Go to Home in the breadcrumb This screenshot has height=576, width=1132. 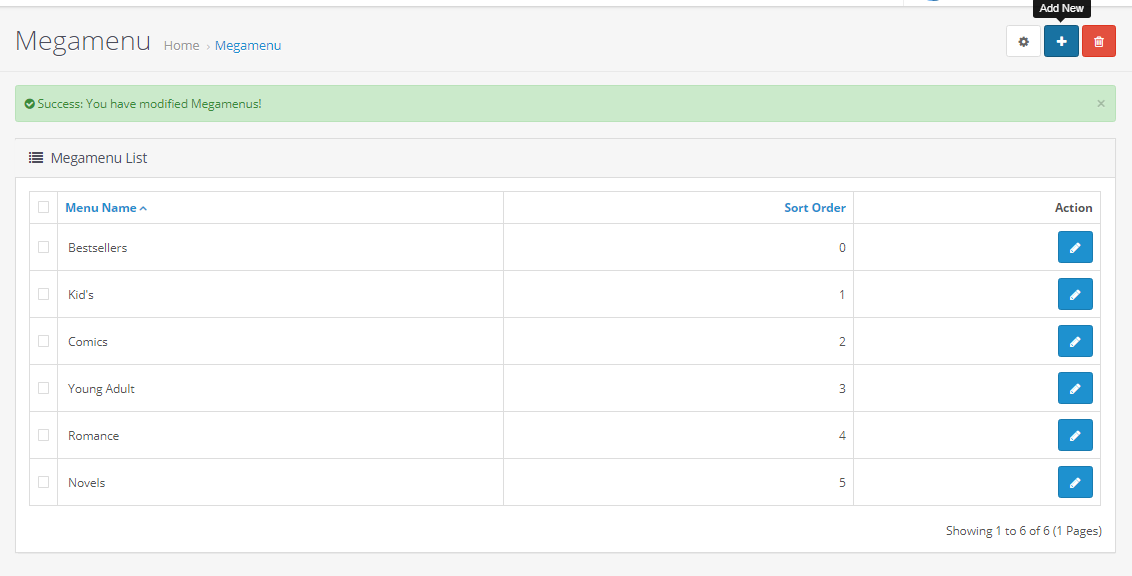(181, 45)
